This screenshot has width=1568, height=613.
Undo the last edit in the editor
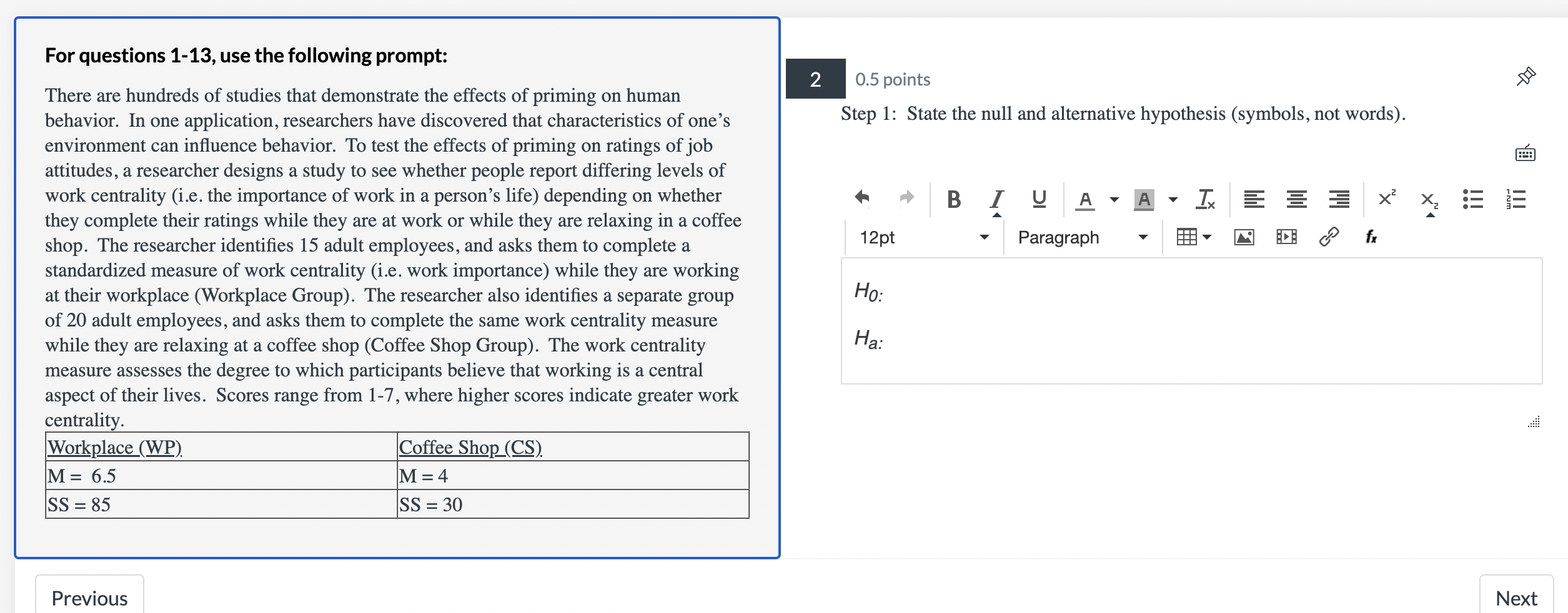(862, 197)
